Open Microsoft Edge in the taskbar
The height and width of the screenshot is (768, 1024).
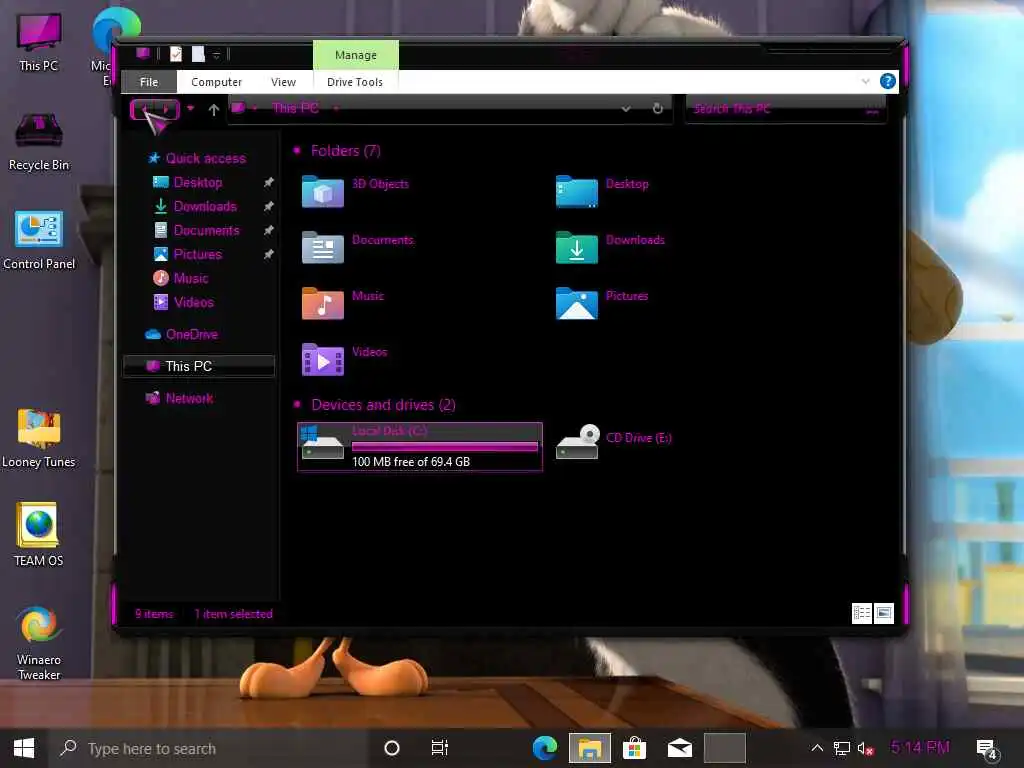[544, 748]
